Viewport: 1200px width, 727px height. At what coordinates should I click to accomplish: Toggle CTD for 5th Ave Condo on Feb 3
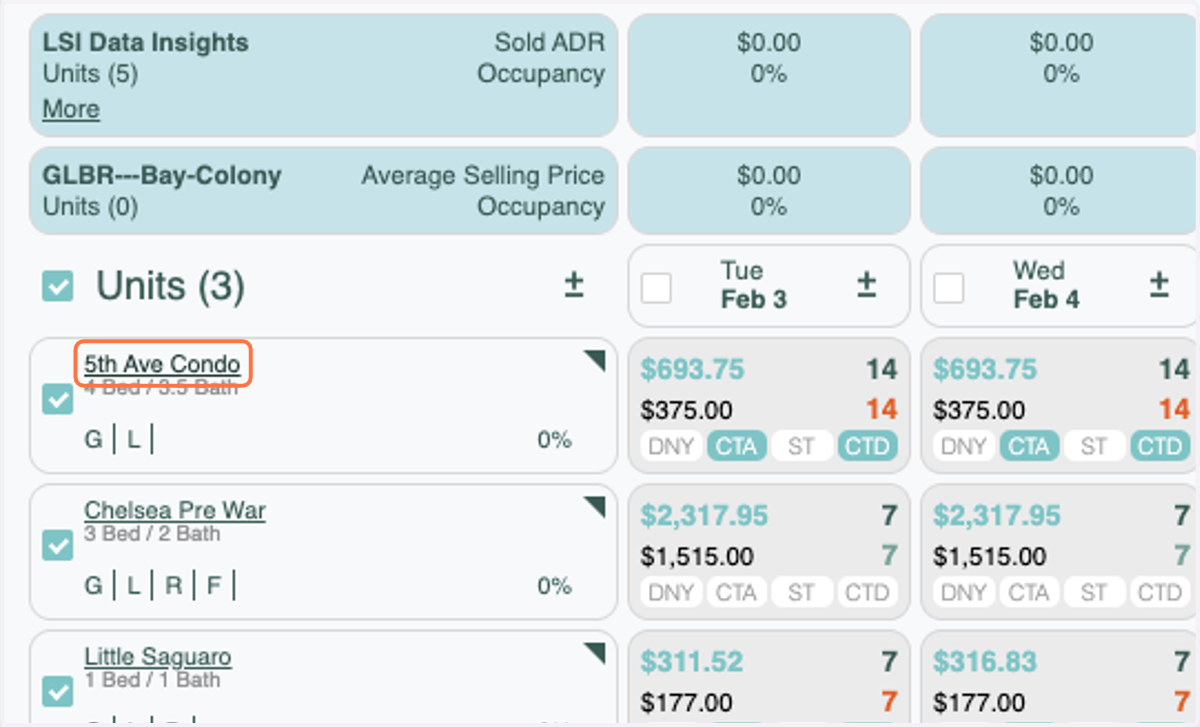coord(867,446)
